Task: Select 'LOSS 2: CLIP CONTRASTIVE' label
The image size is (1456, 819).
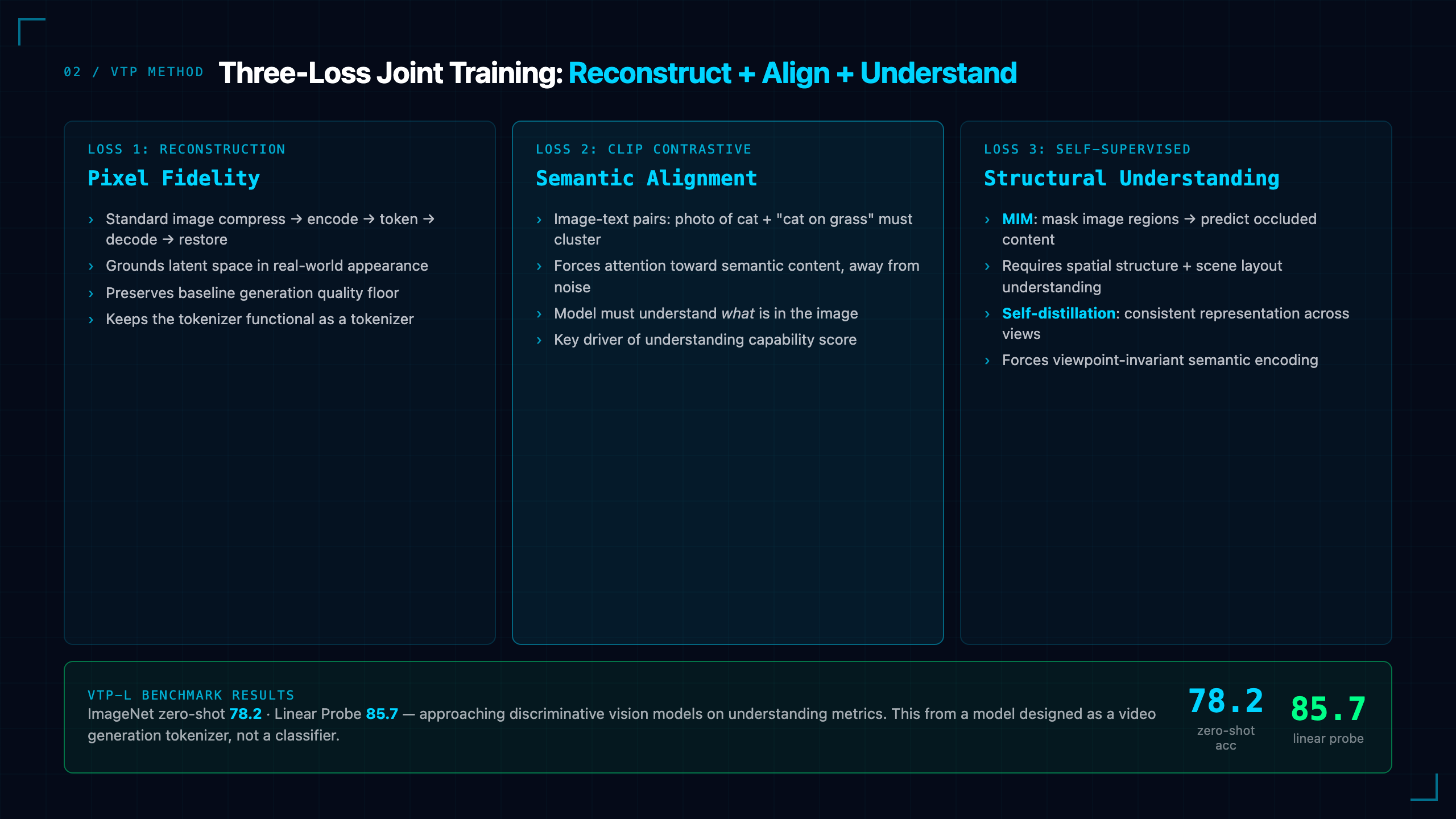Action: coord(643,149)
